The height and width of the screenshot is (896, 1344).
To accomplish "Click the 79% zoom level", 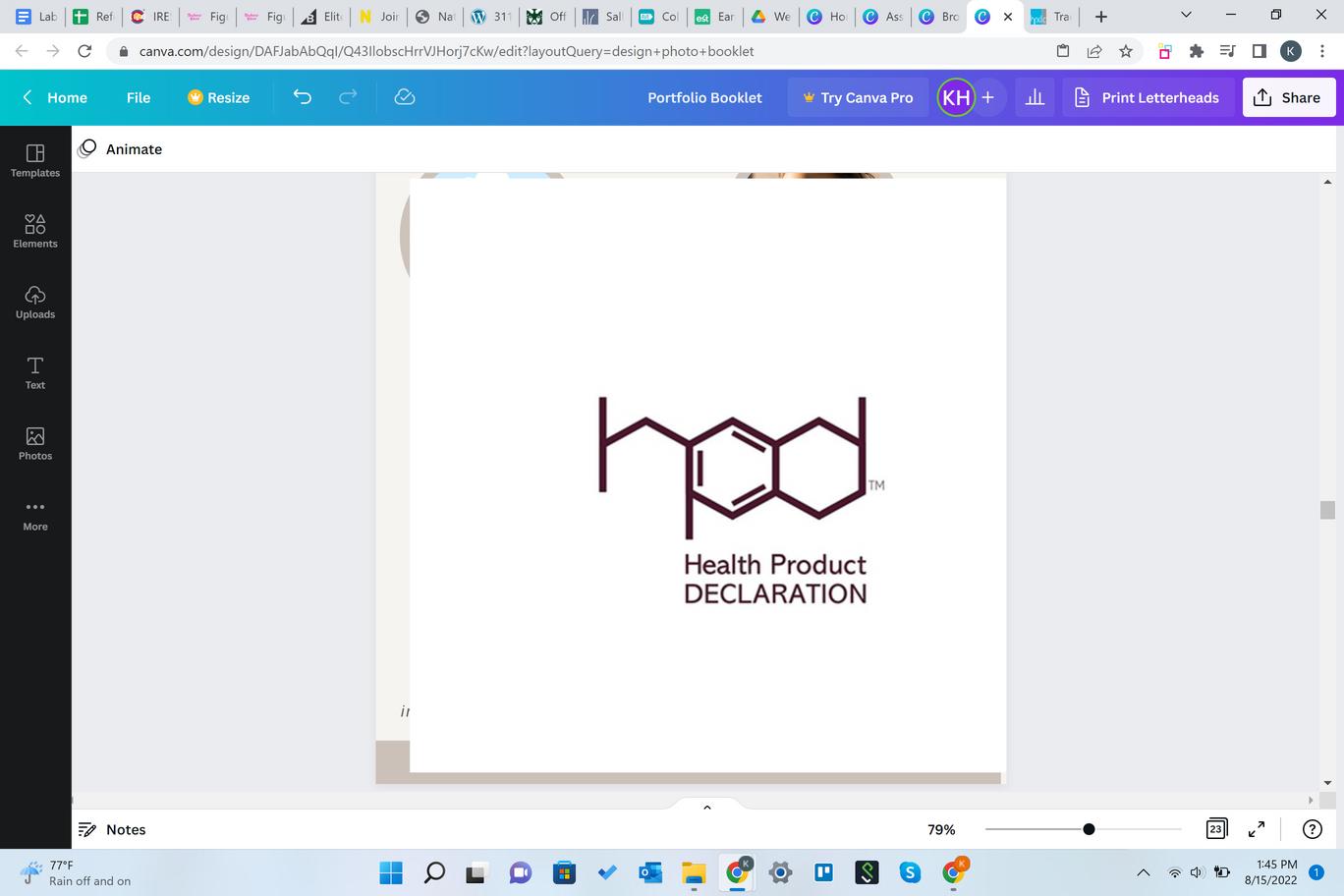I will [x=941, y=829].
